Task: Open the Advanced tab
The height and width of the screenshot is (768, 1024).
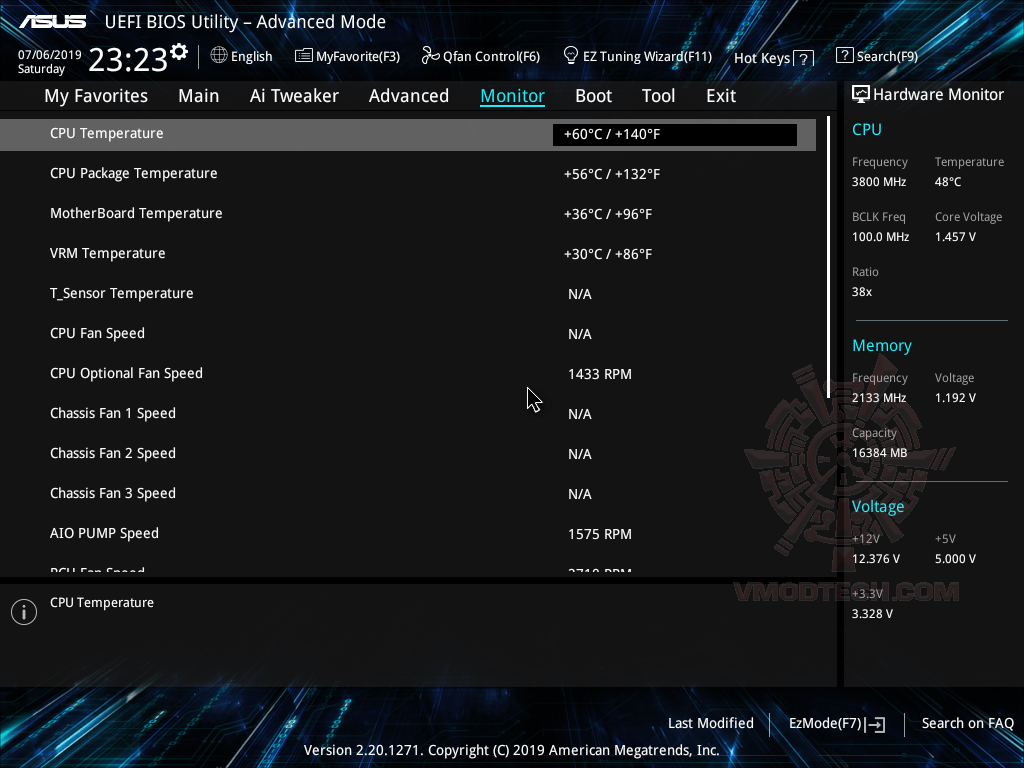Action: point(409,95)
